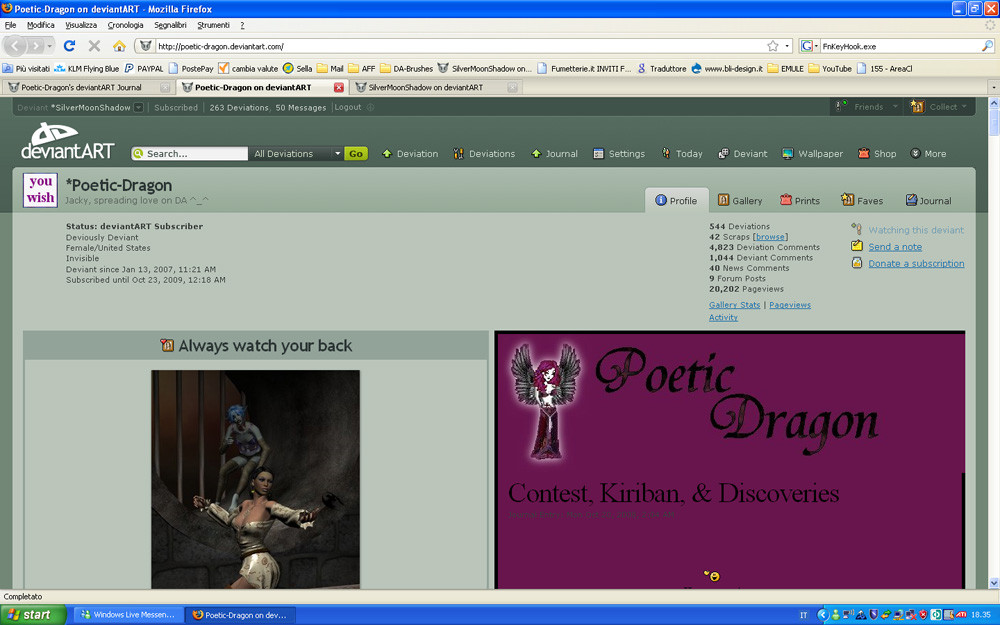Click the Firefox back arrow button
The width and height of the screenshot is (1000, 625).
point(15,46)
